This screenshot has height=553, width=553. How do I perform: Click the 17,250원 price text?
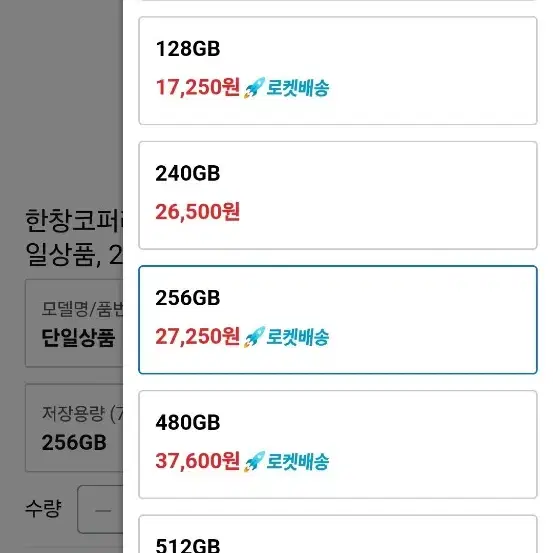coord(198,87)
